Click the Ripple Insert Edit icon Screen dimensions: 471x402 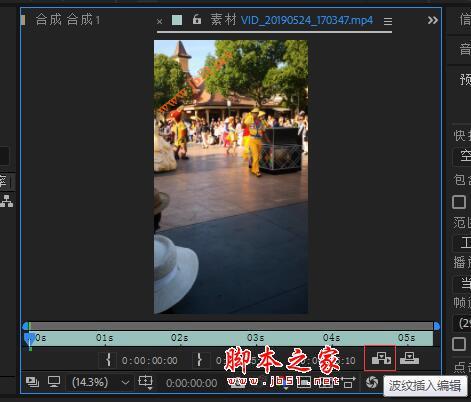pyautogui.click(x=381, y=359)
